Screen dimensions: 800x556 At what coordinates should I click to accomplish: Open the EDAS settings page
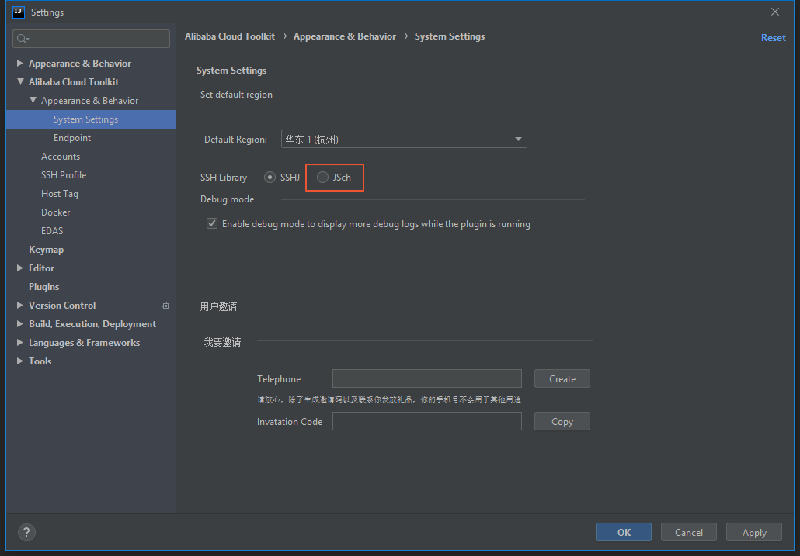pos(52,231)
